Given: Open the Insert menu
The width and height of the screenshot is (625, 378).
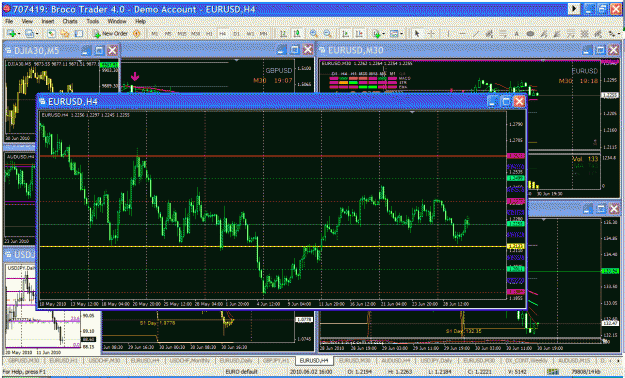Looking at the screenshot, I should click(48, 21).
